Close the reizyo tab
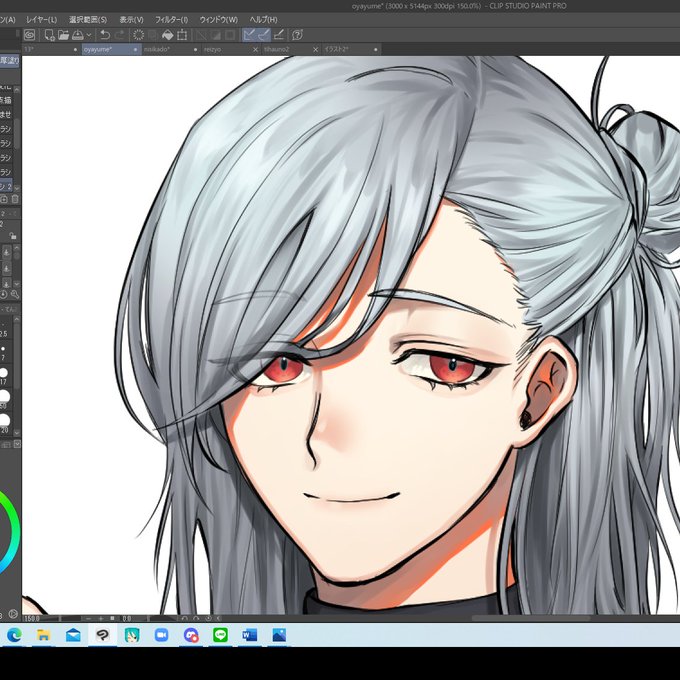Image resolution: width=680 pixels, height=680 pixels. (x=255, y=50)
